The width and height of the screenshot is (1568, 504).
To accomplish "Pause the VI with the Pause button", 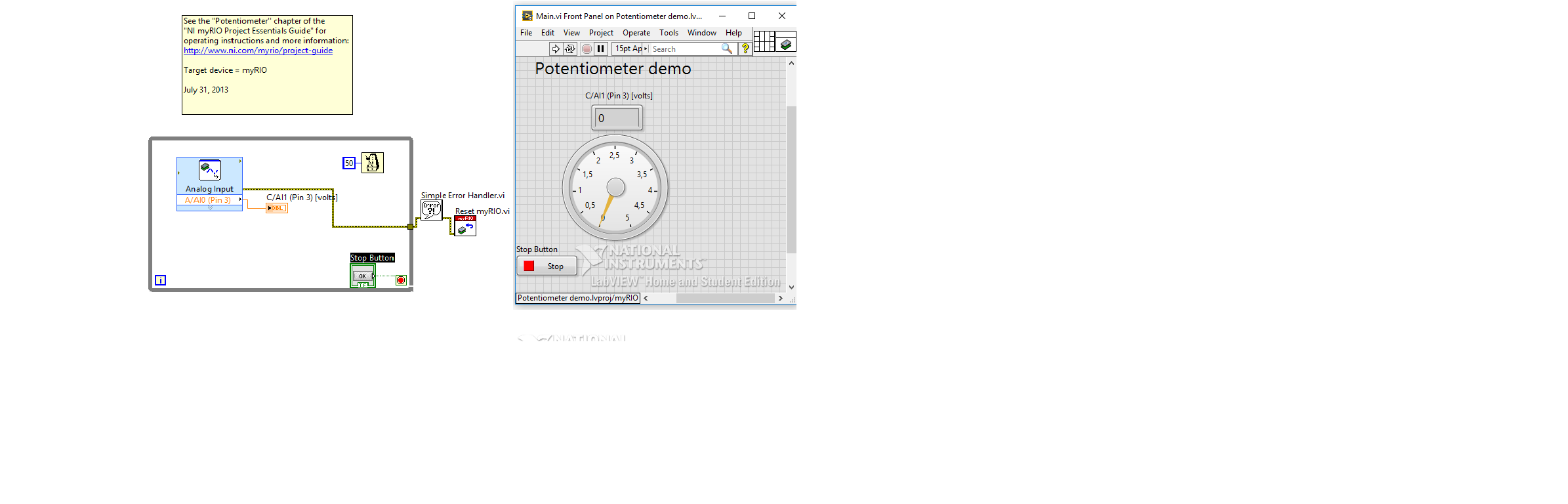I will coord(600,49).
